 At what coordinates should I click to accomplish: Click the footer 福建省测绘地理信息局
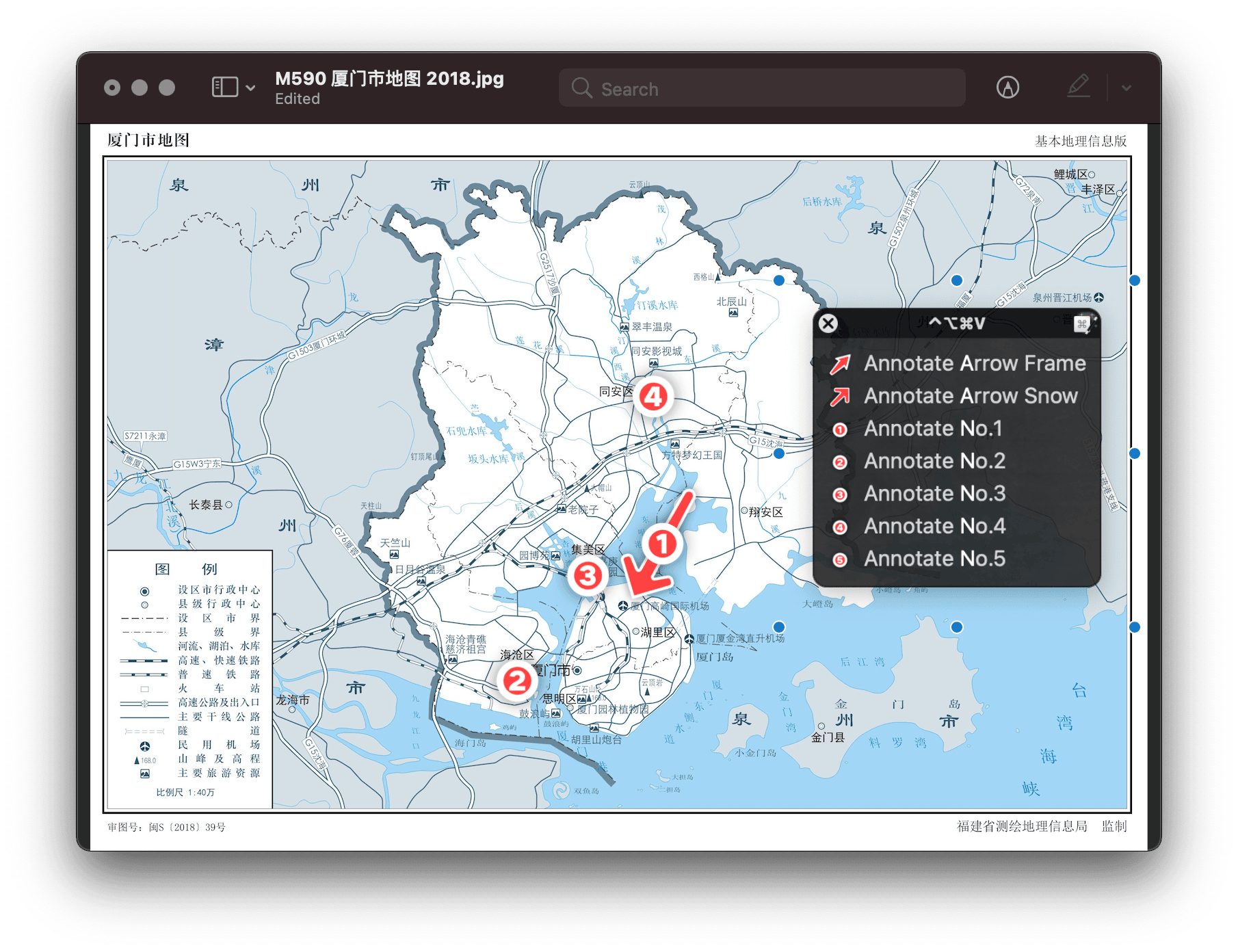pyautogui.click(x=1022, y=826)
